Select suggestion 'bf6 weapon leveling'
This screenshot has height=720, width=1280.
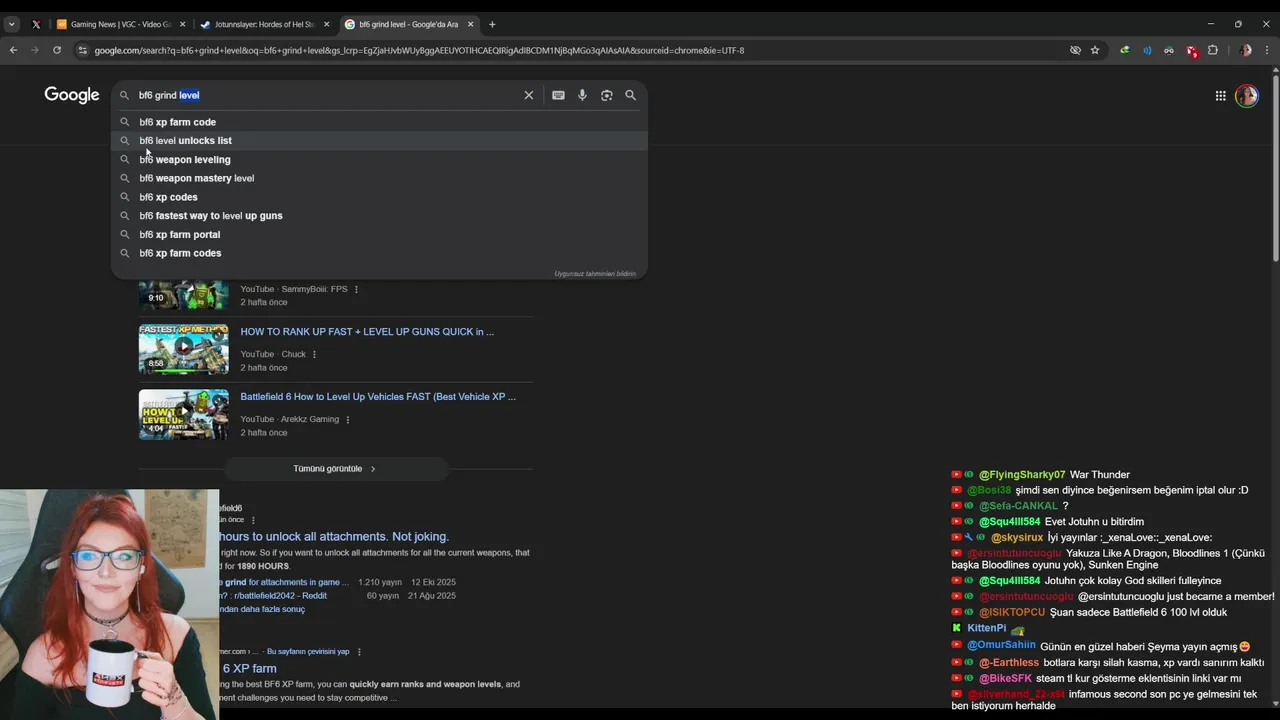click(x=379, y=159)
